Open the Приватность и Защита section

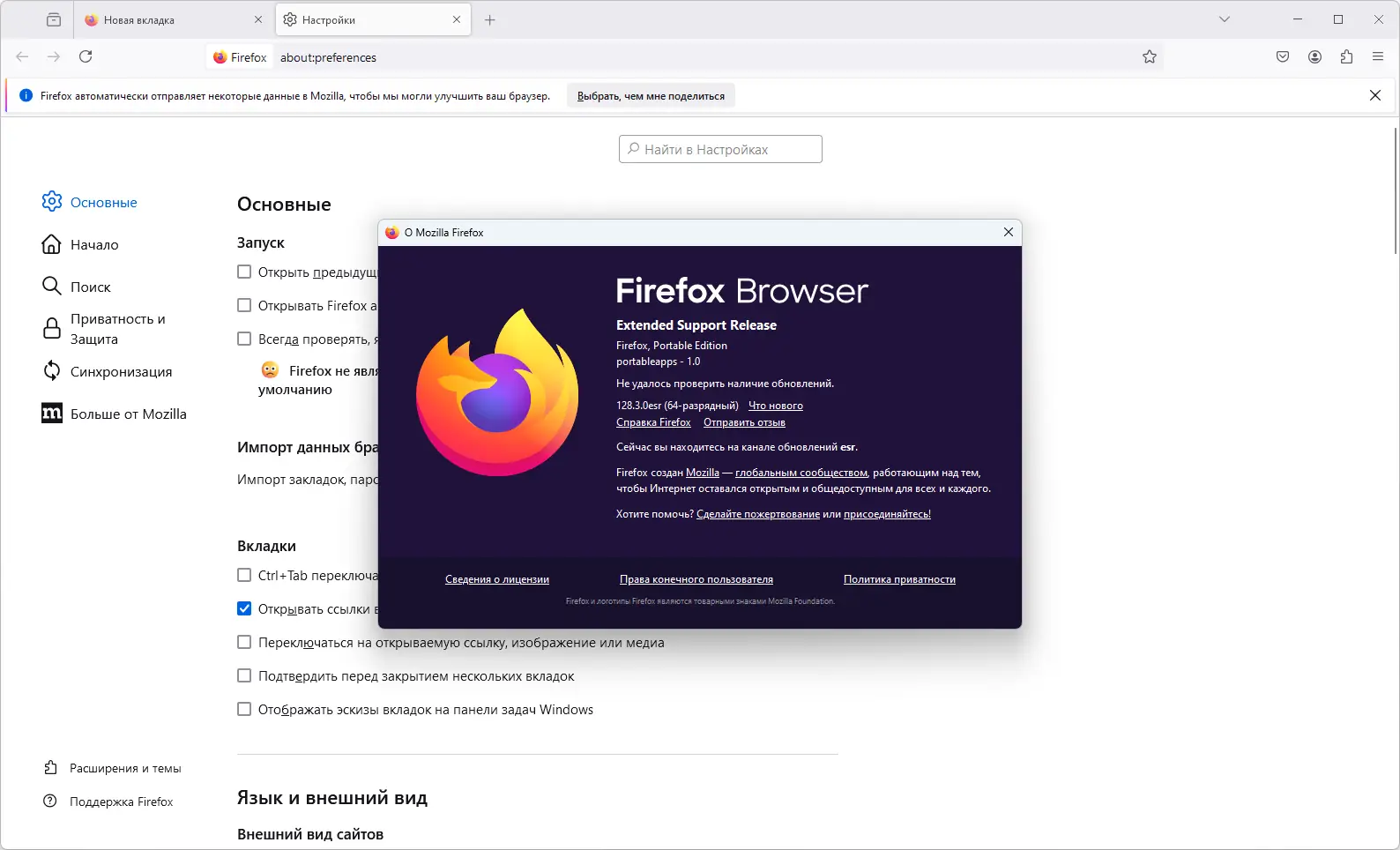(x=117, y=329)
